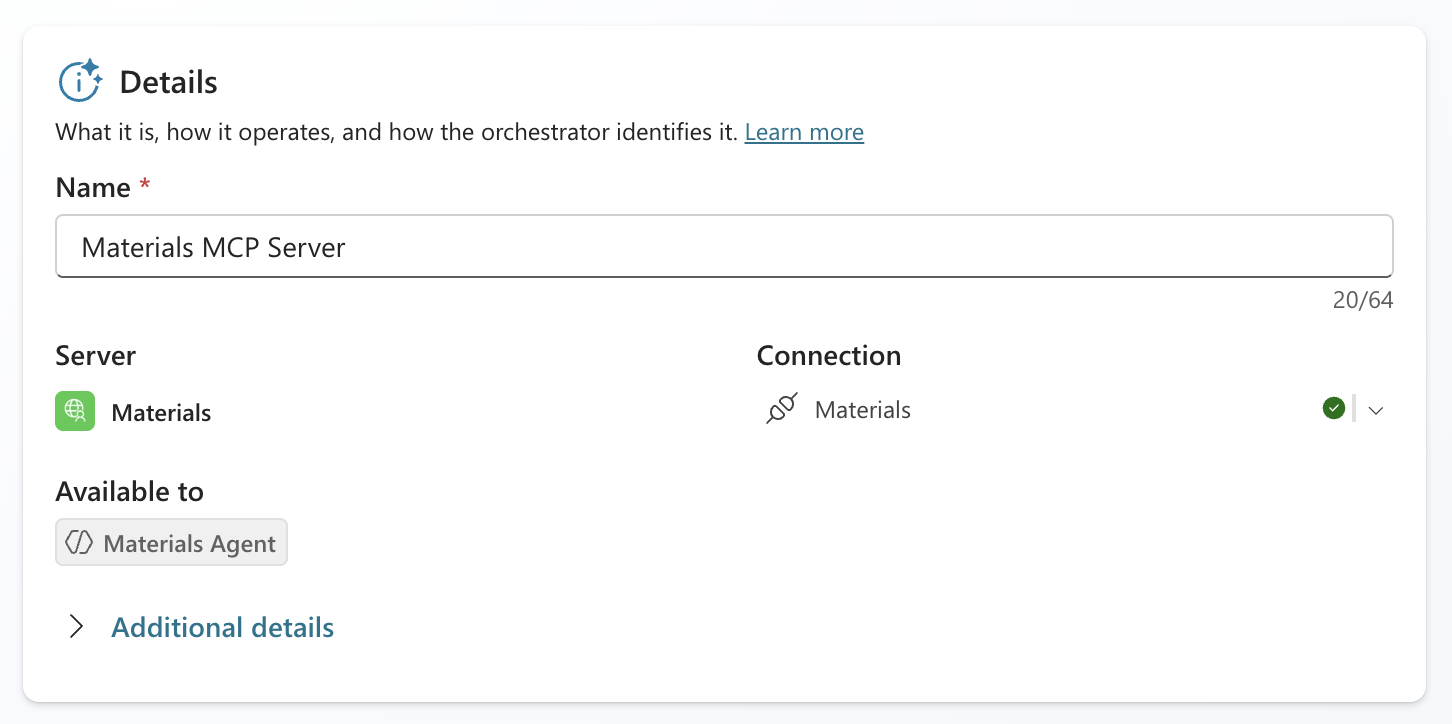
Task: Click the Details info sparkle icon
Action: (80, 81)
